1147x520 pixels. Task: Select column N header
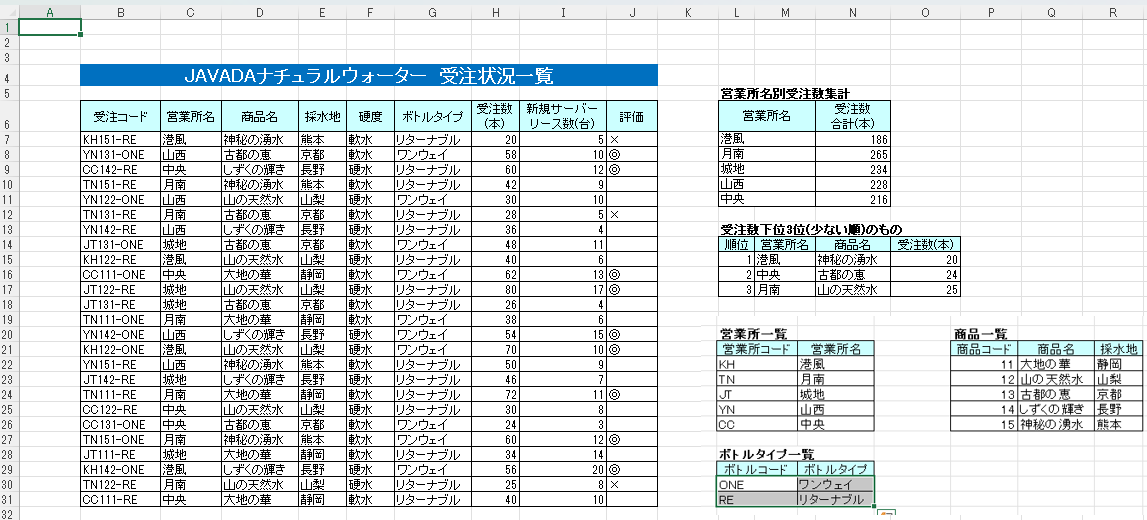click(x=852, y=12)
